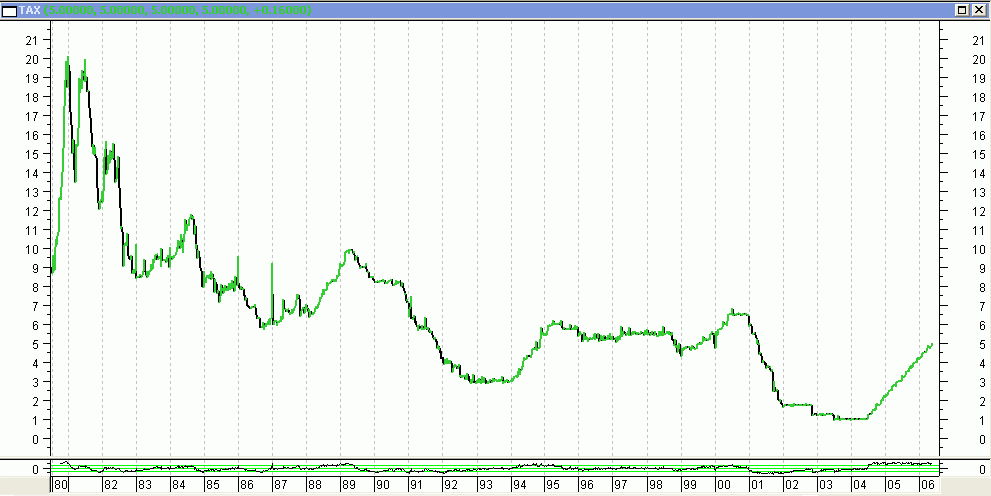The height and width of the screenshot is (496, 991).
Task: Click value 15 on left price scale
Action: click(32, 154)
